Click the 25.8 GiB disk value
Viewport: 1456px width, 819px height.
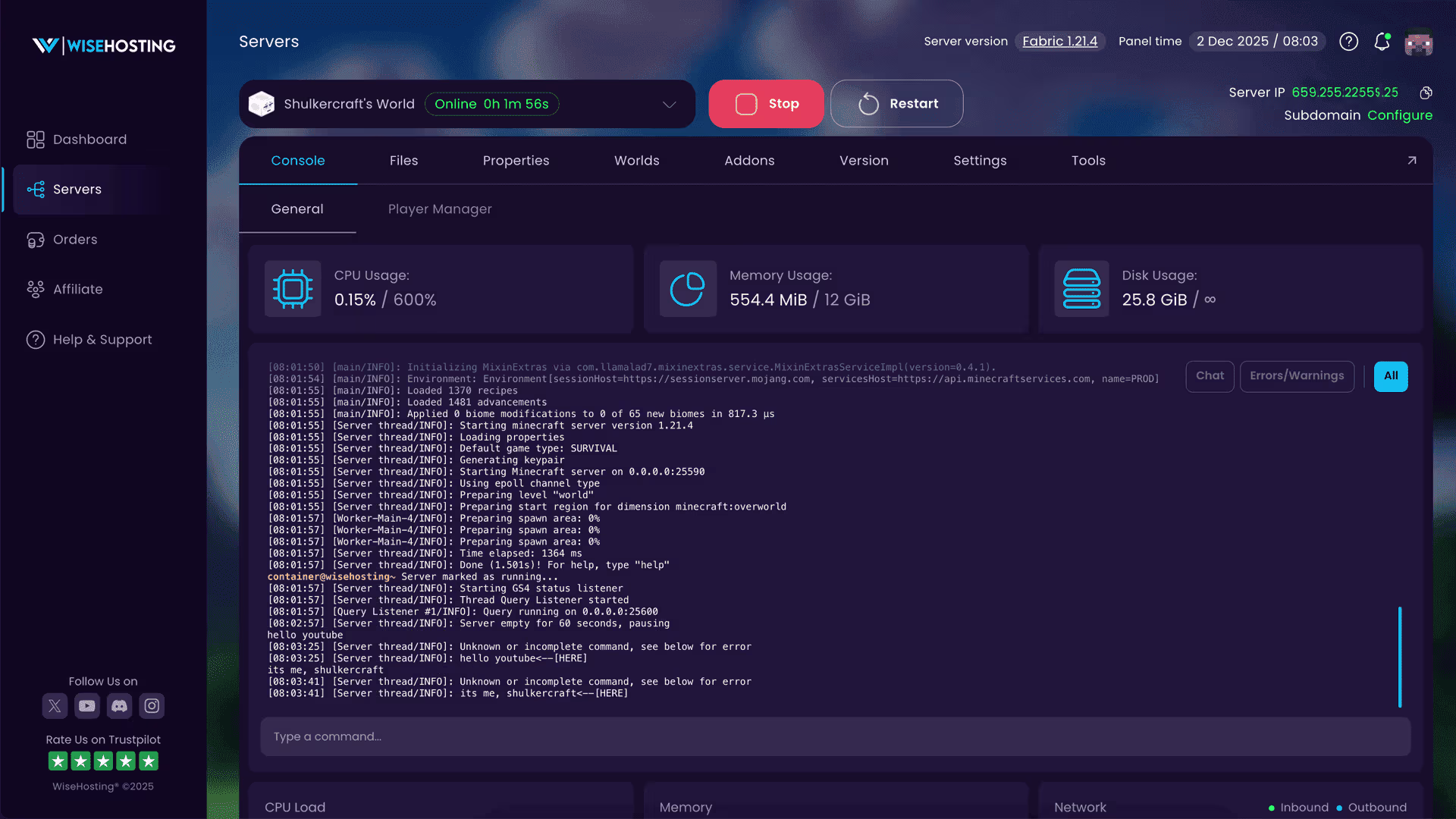1154,300
